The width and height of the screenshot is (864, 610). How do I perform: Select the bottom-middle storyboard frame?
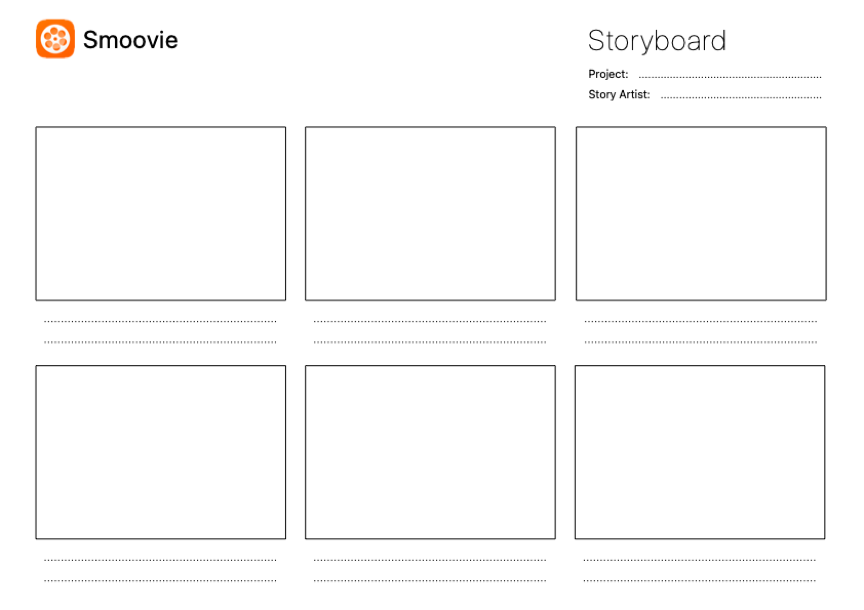point(430,452)
